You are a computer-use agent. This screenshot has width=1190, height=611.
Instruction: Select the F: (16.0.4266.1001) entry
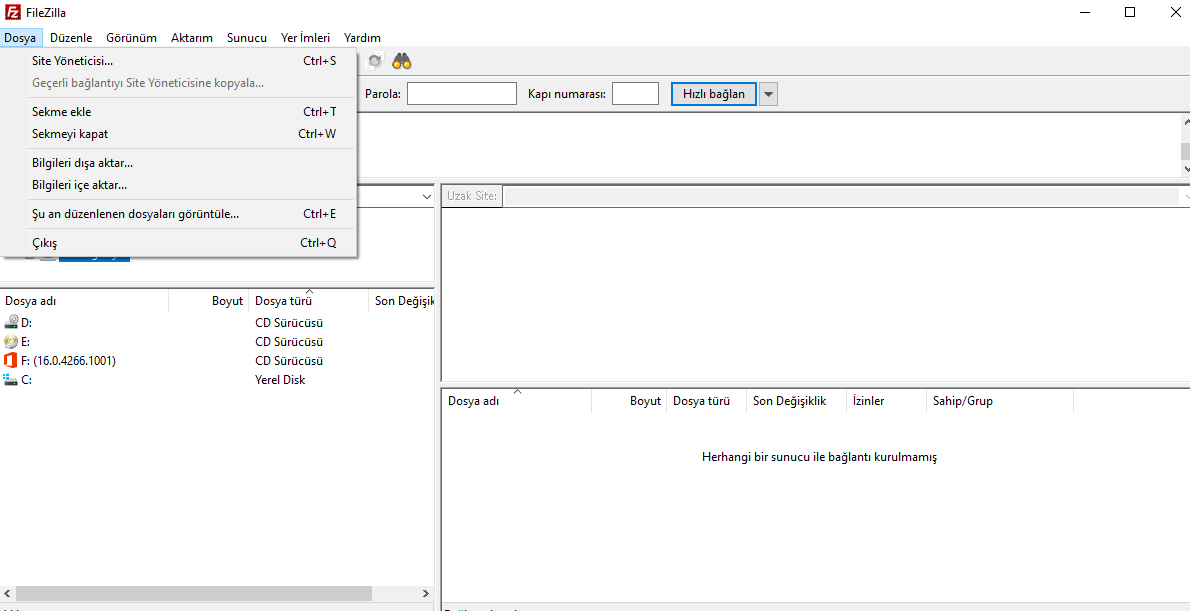coord(68,361)
